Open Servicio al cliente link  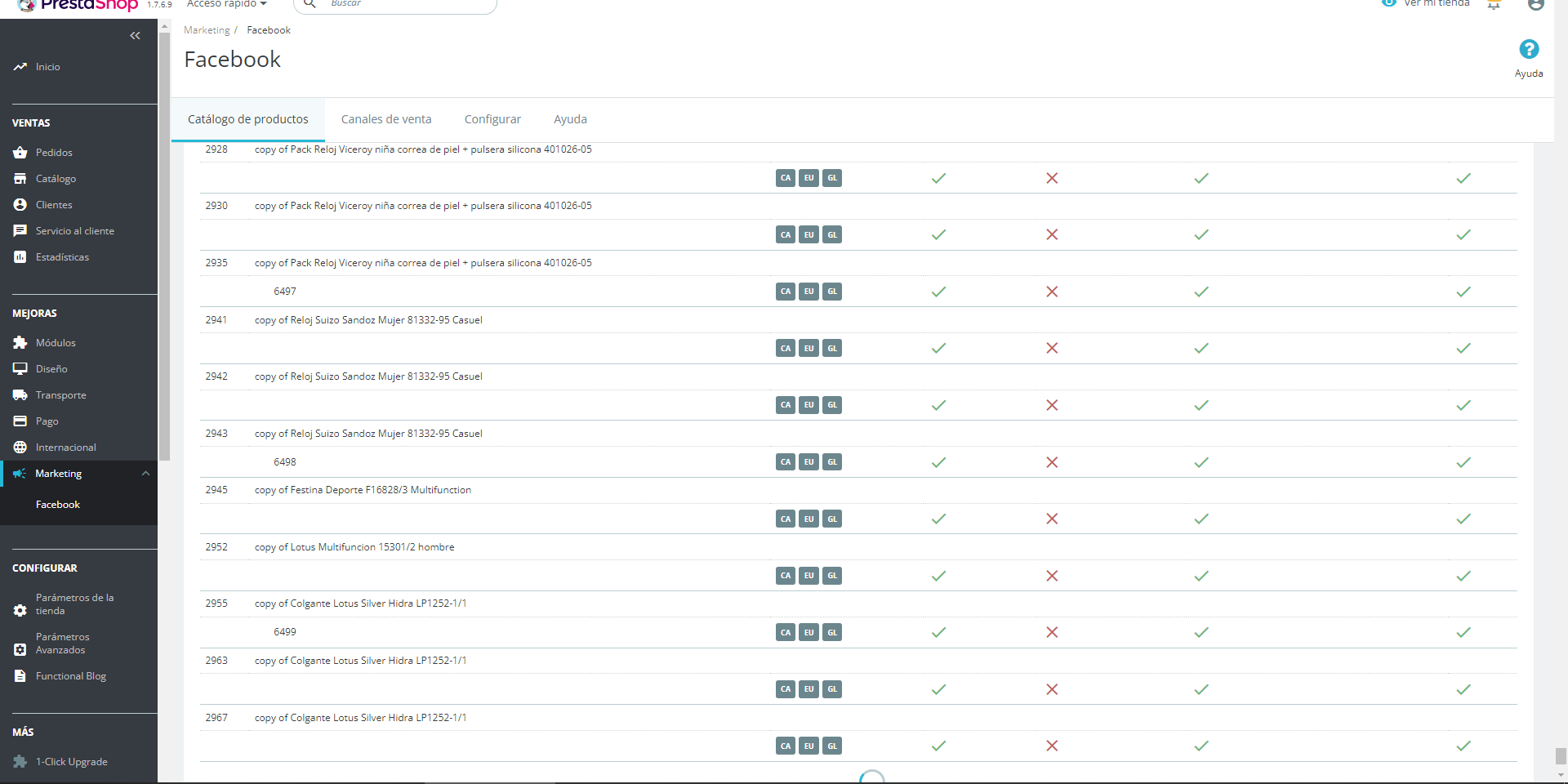(75, 231)
